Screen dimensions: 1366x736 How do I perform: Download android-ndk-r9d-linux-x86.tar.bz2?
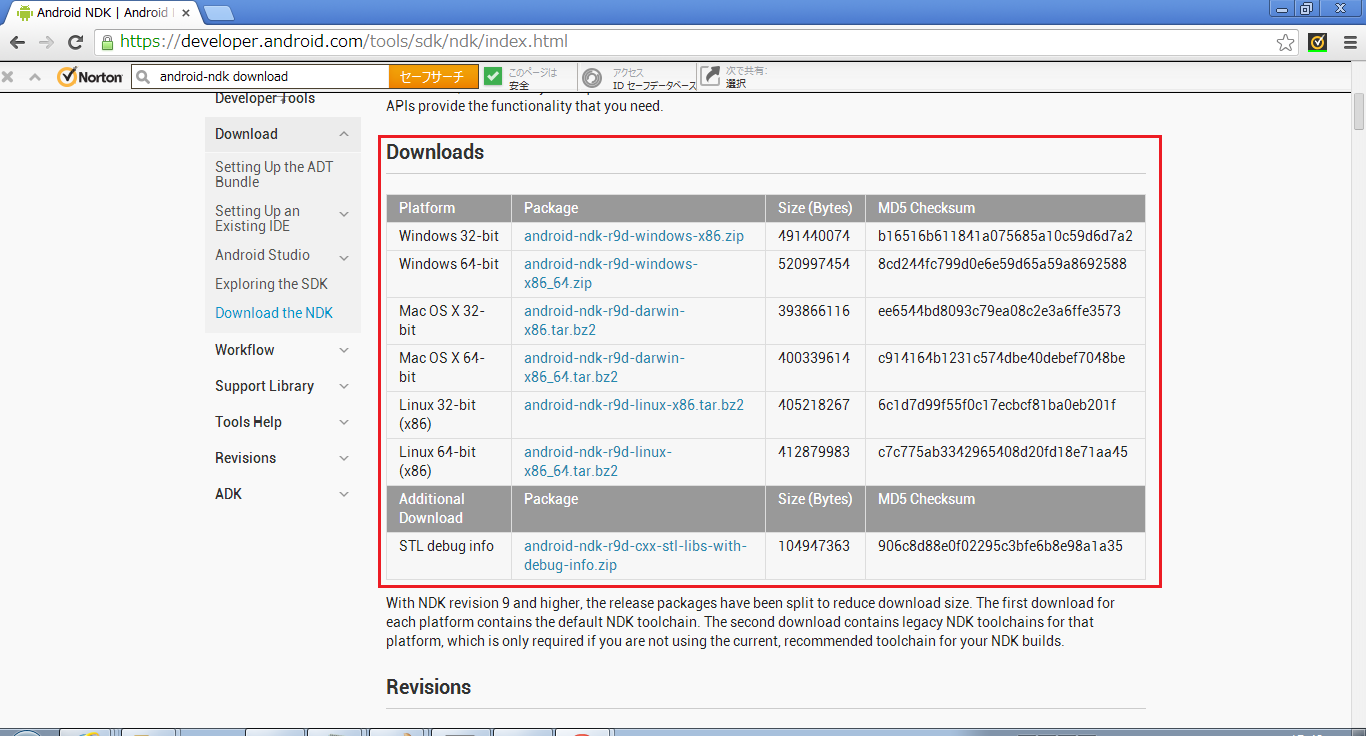(x=634, y=405)
